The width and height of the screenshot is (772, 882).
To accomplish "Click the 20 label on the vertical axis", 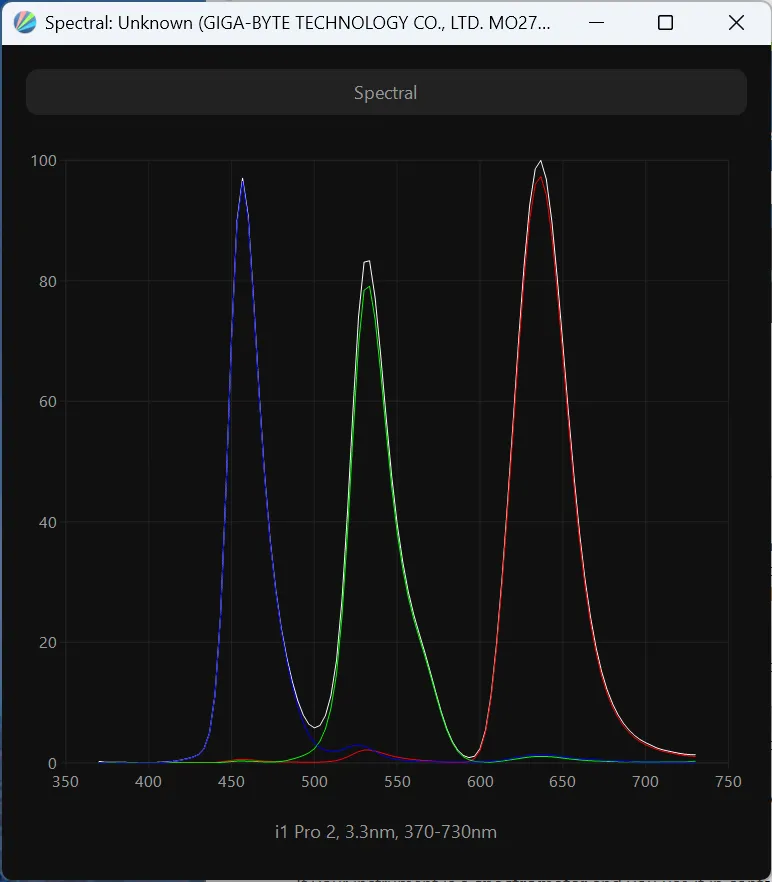I will point(46,643).
